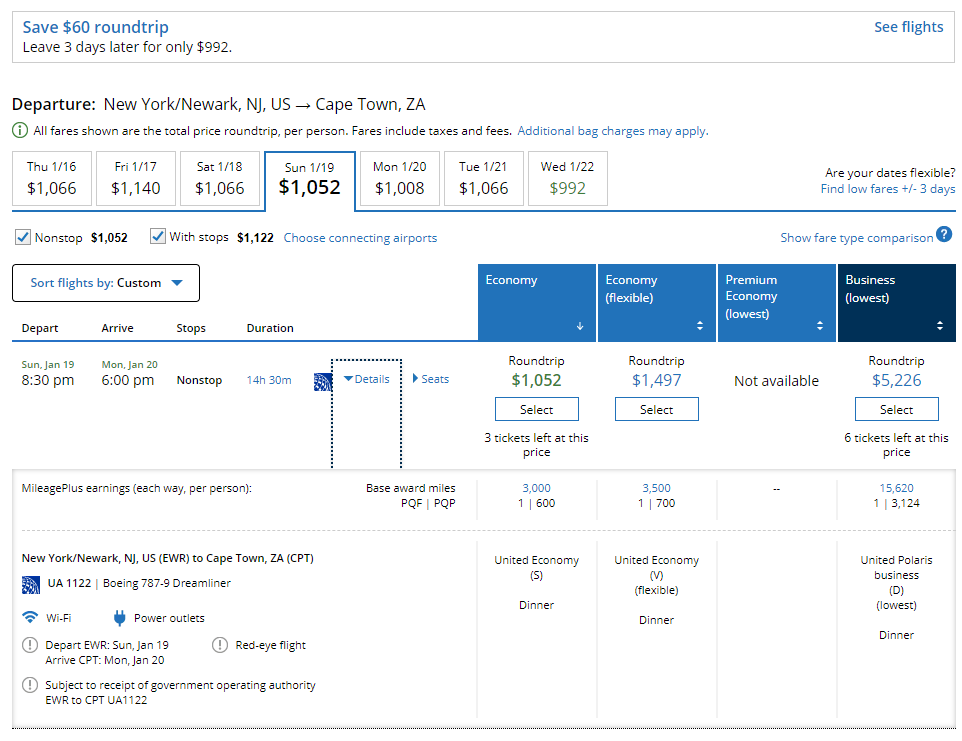The height and width of the screenshot is (741, 962).
Task: Click the United logo beside flight duration
Action: coord(323,382)
